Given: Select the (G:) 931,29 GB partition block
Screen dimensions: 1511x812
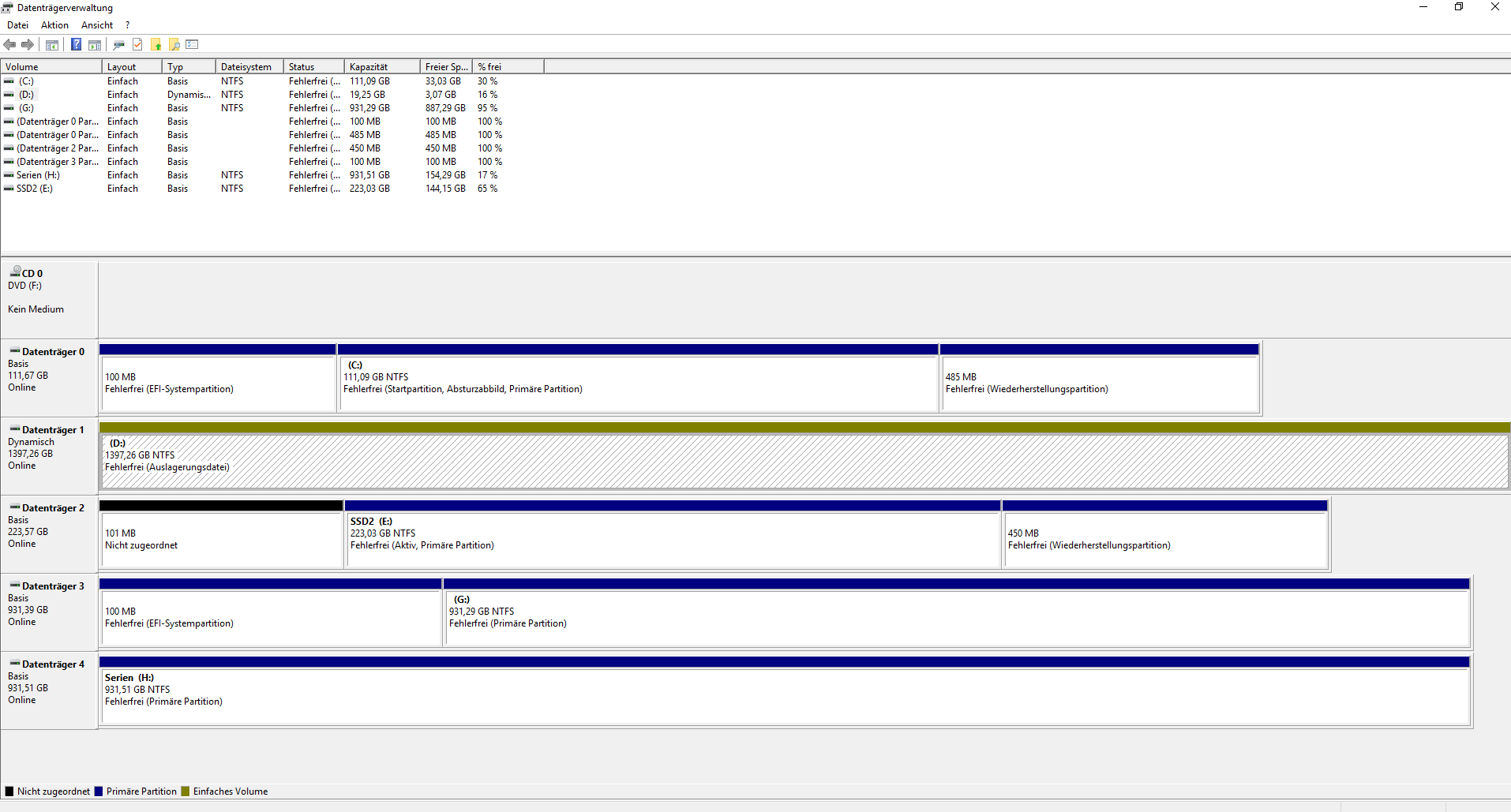Looking at the screenshot, I should (x=958, y=612).
